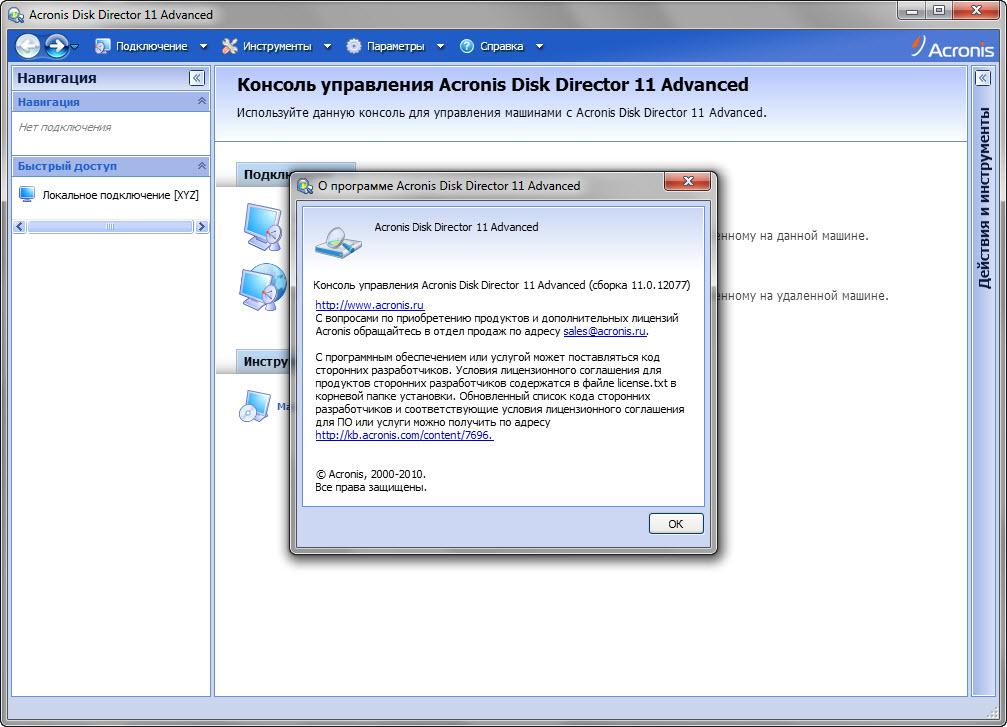
Task: Maximize the Acronis Disk Director window
Action: click(940, 10)
